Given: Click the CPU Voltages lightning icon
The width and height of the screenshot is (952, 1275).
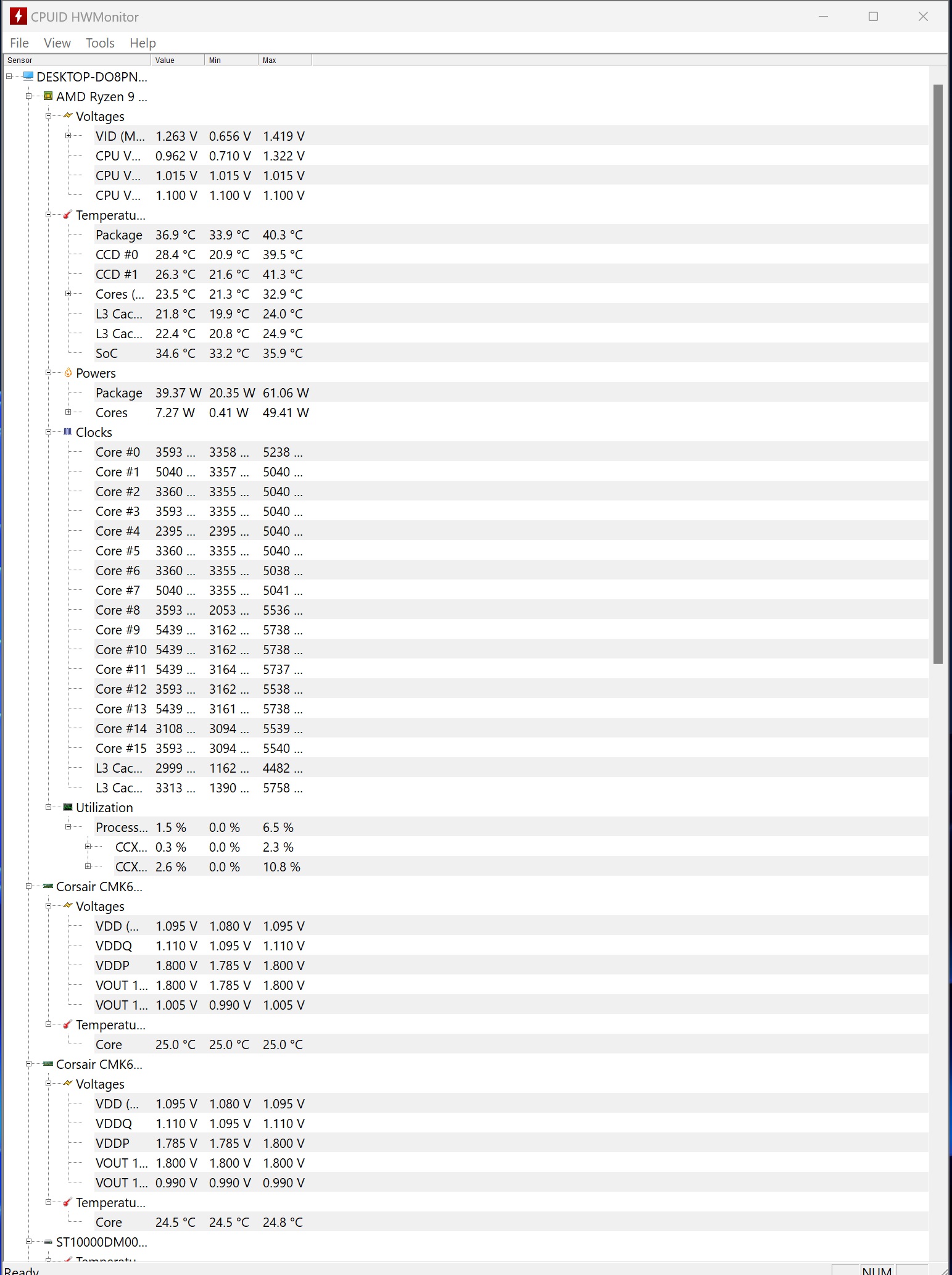Looking at the screenshot, I should click(x=68, y=116).
